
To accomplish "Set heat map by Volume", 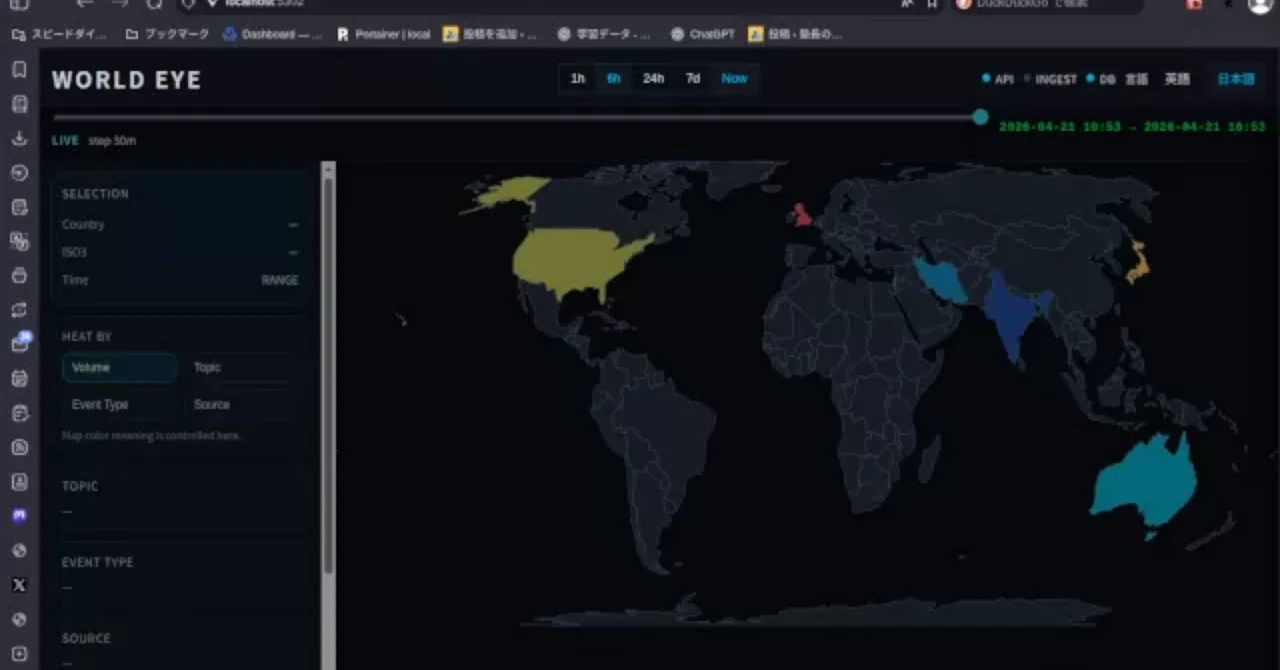I will [120, 368].
